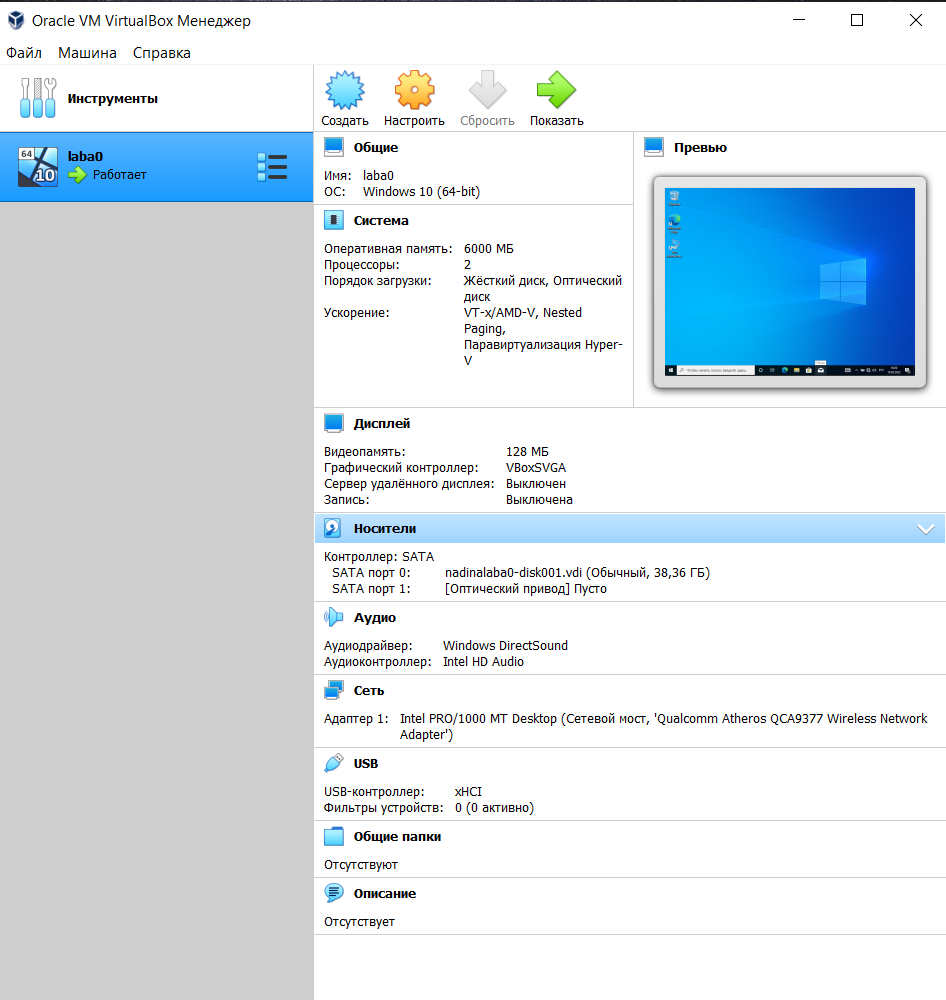The width and height of the screenshot is (946, 1000).
Task: Click the Сеть network icon
Action: coord(334,690)
